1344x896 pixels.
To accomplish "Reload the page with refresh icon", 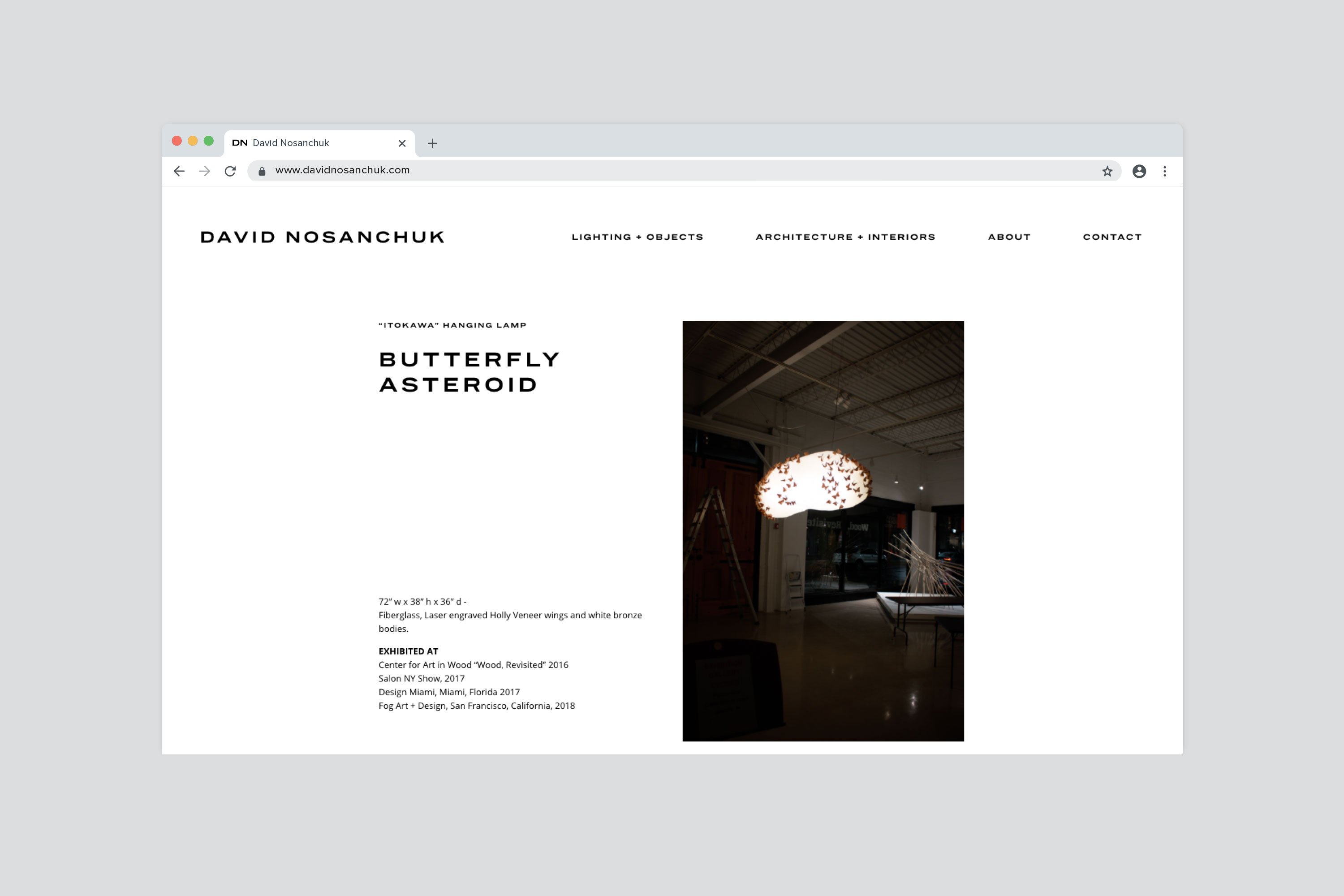I will [230, 172].
